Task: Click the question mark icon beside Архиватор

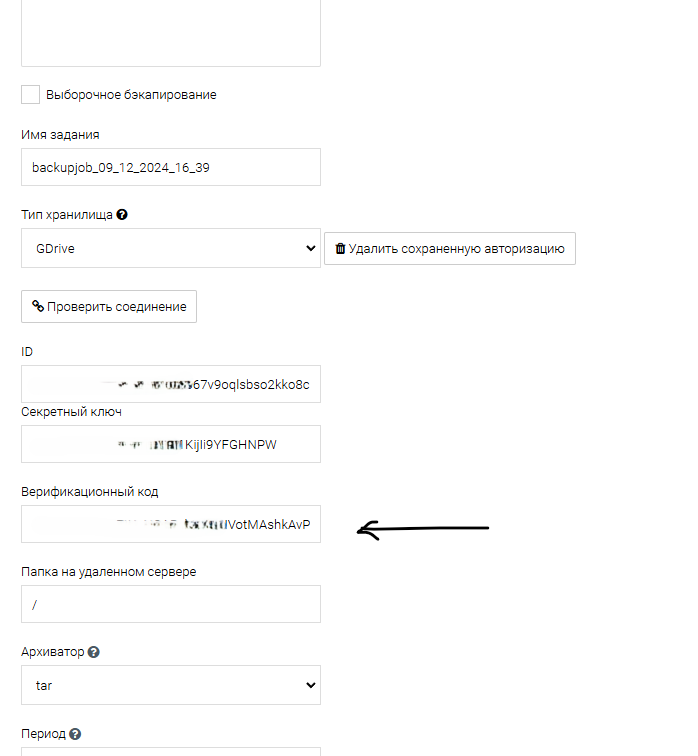Action: click(x=94, y=652)
